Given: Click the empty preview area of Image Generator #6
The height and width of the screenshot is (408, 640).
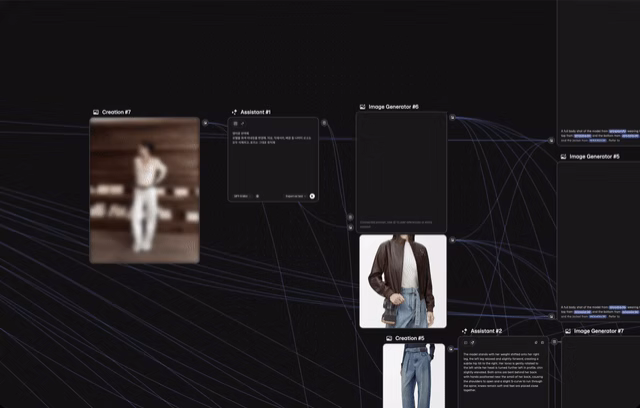Looking at the screenshot, I should point(401,165).
